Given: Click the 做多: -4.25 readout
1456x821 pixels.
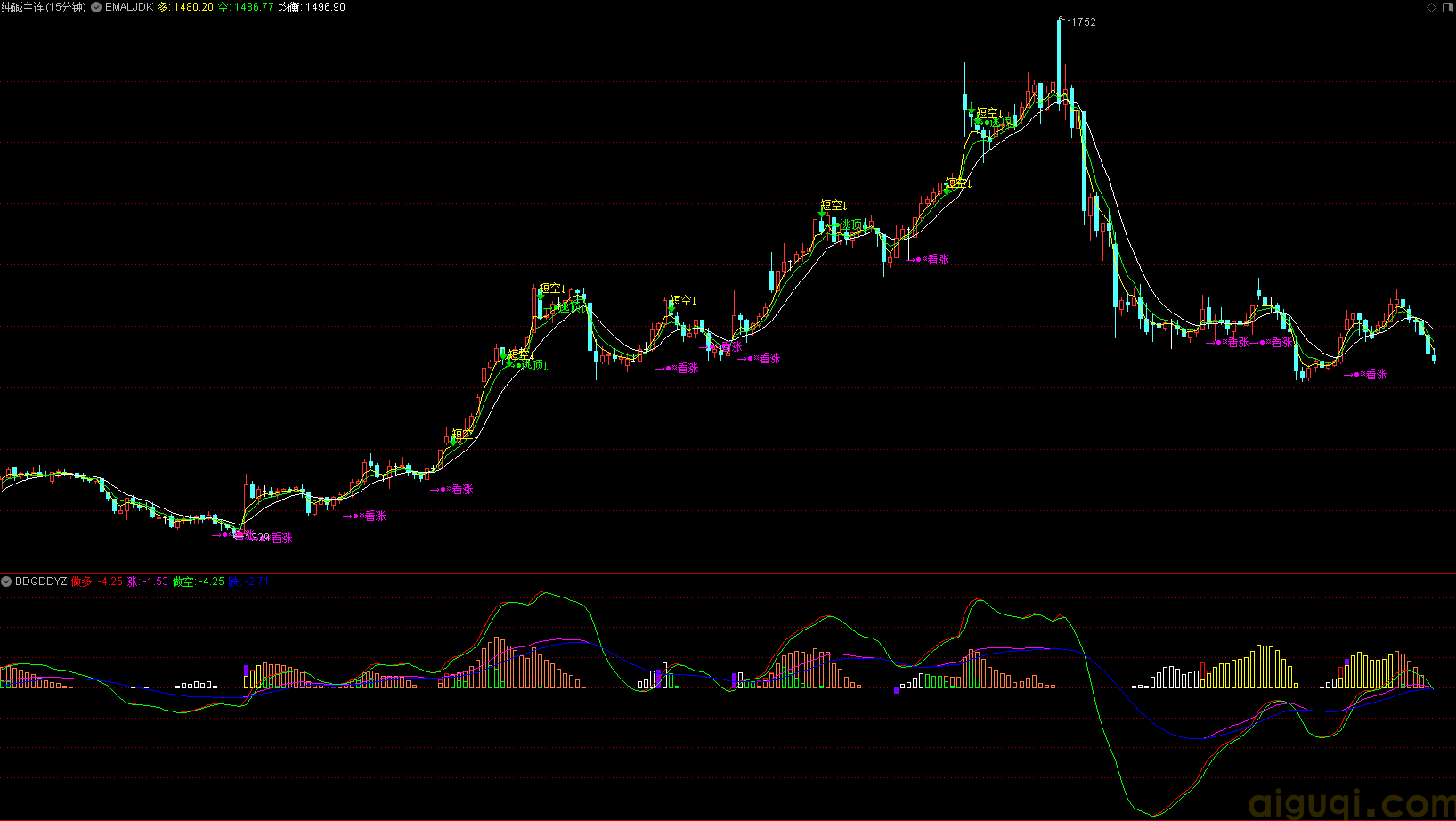Looking at the screenshot, I should [x=97, y=581].
